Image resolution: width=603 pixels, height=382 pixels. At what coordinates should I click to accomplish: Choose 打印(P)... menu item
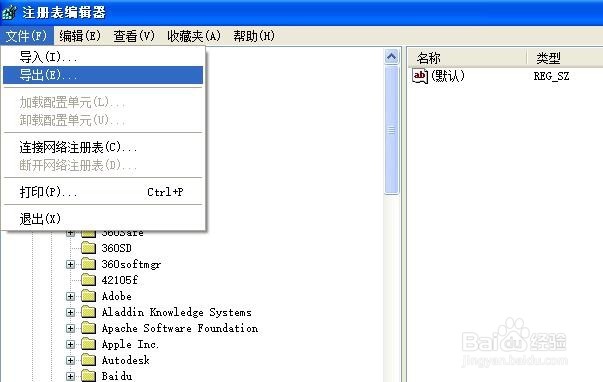[x=103, y=192]
